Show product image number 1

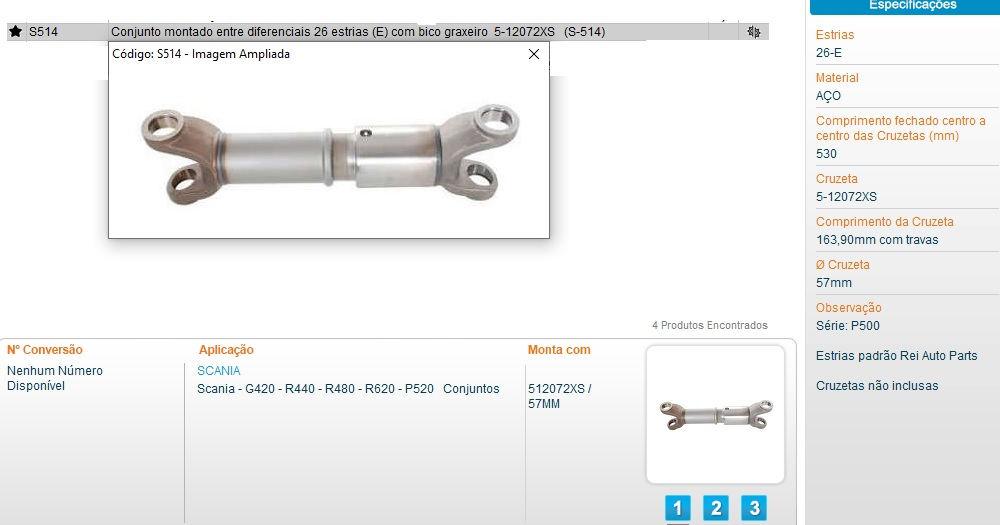coord(677,508)
